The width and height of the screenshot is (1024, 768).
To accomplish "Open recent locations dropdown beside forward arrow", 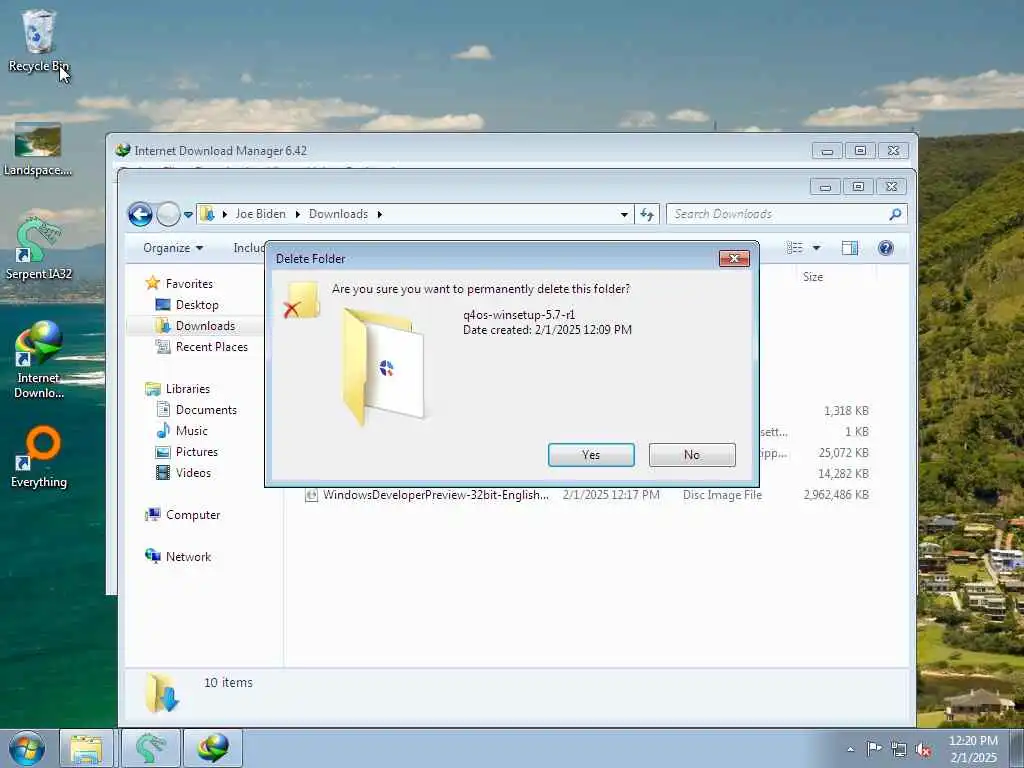I will (188, 214).
